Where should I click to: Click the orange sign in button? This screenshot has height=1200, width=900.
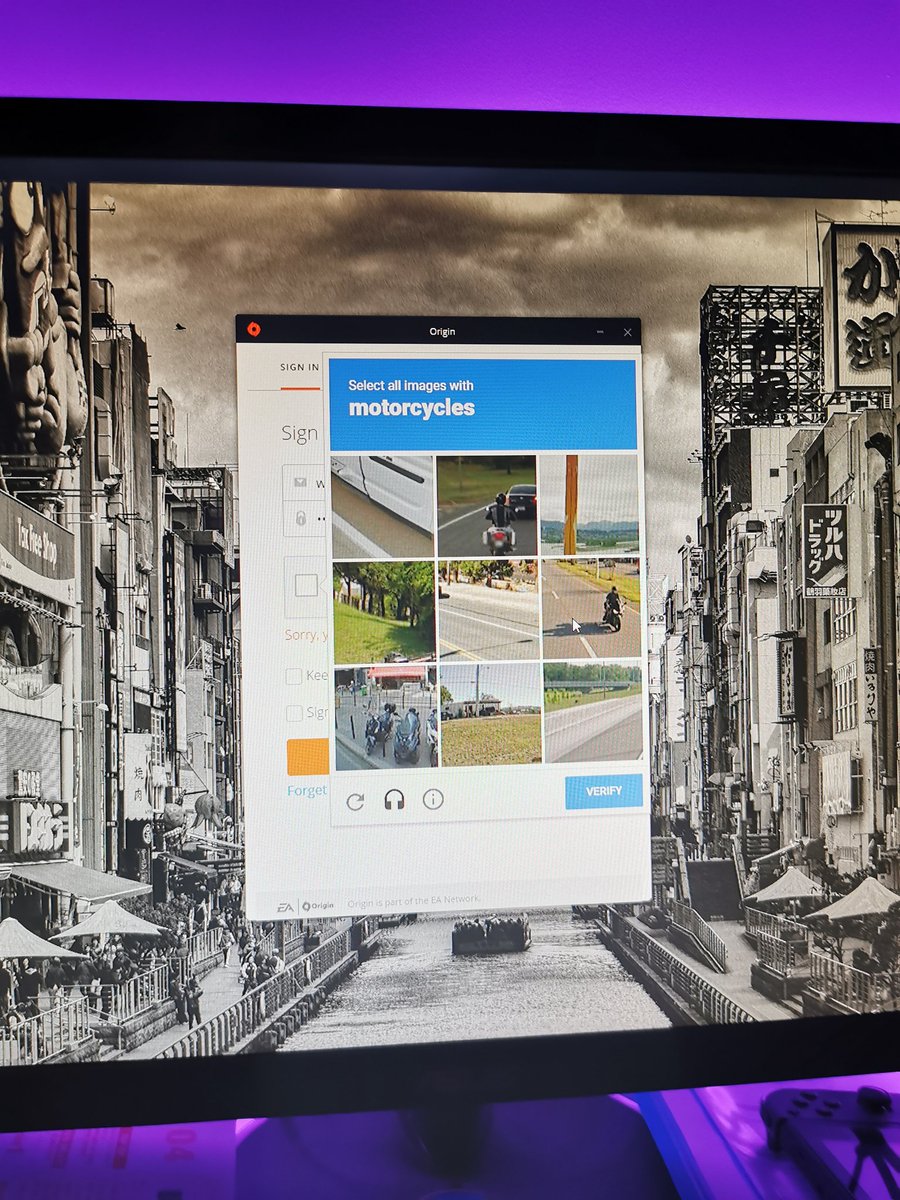click(x=307, y=757)
